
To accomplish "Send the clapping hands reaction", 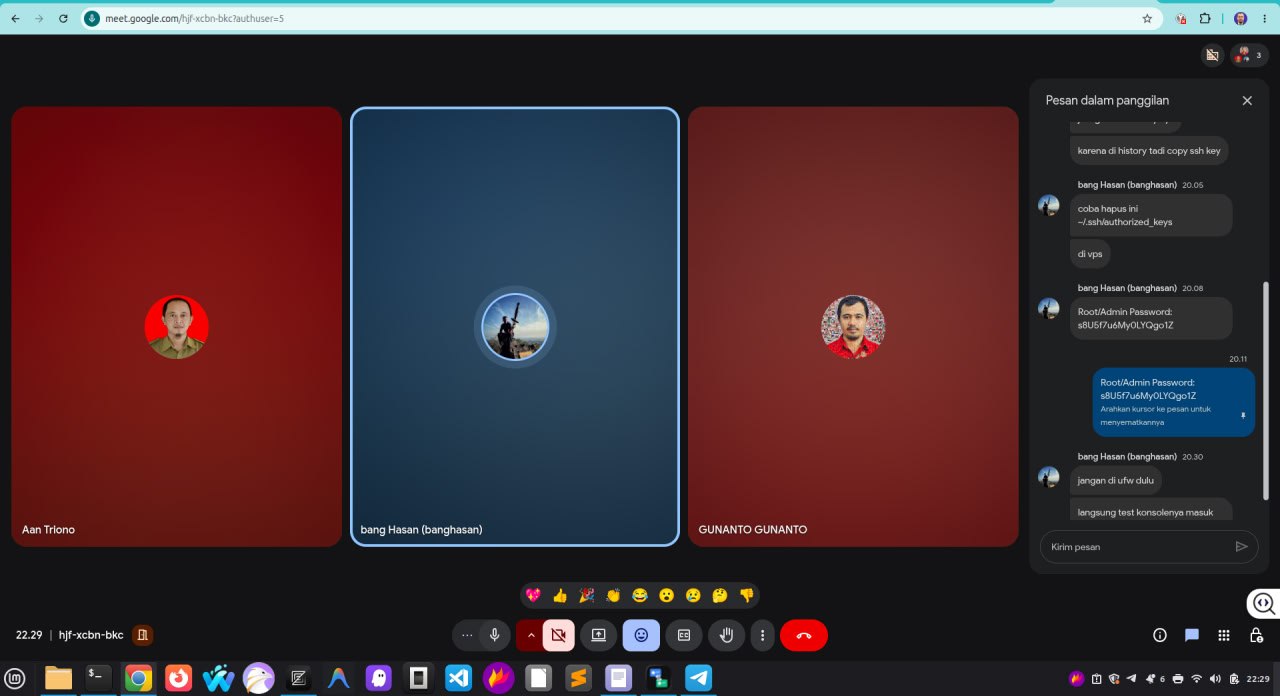I will click(613, 595).
